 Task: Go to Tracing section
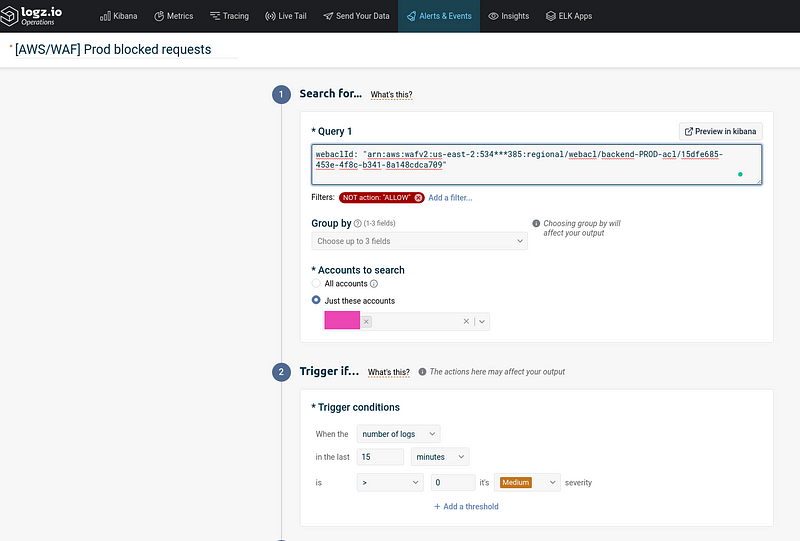pyautogui.click(x=229, y=16)
